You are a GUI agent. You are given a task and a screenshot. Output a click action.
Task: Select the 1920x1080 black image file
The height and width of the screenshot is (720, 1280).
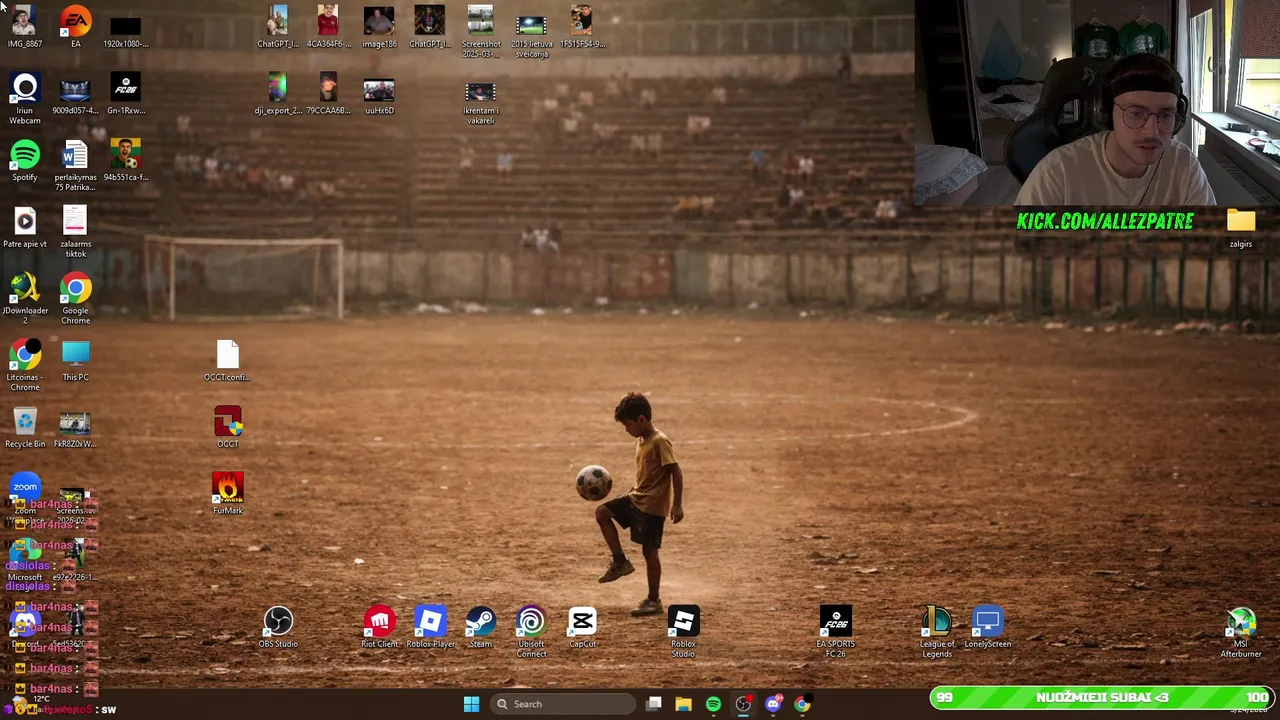pyautogui.click(x=126, y=27)
